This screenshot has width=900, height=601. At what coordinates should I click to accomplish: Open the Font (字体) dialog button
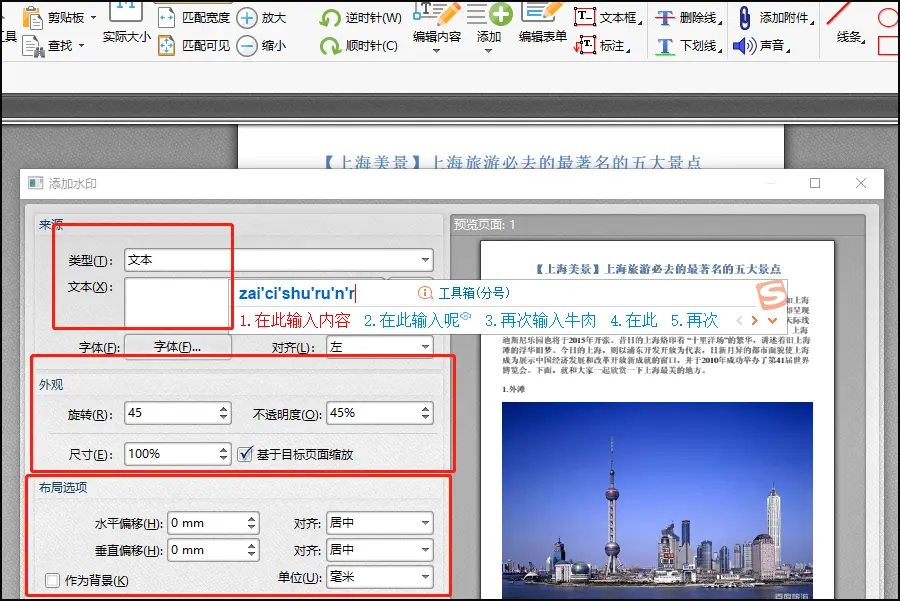click(x=177, y=347)
